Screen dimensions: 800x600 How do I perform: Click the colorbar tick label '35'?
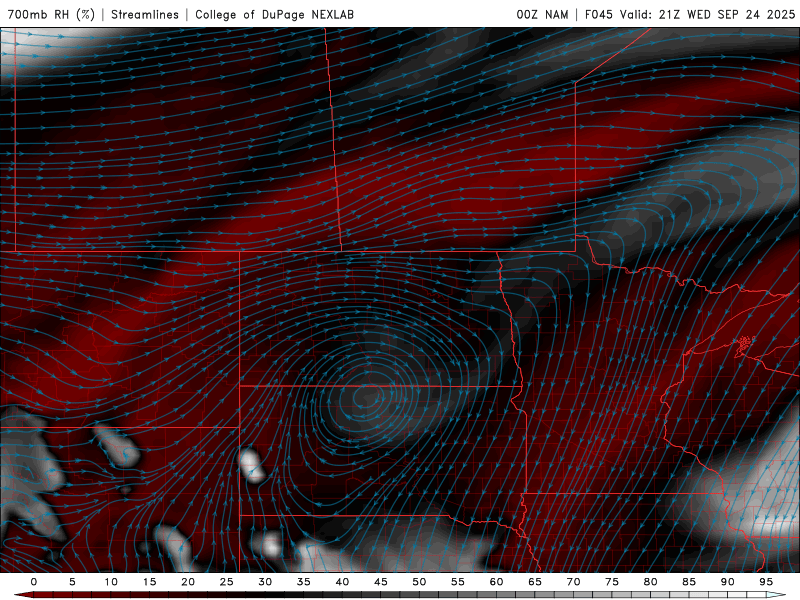coord(304,582)
